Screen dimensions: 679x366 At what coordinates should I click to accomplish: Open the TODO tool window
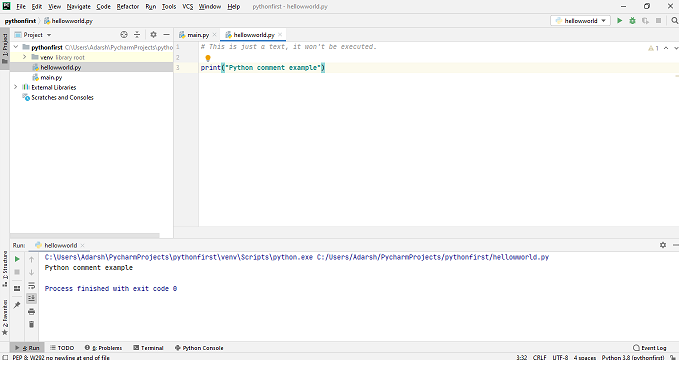(x=62, y=348)
